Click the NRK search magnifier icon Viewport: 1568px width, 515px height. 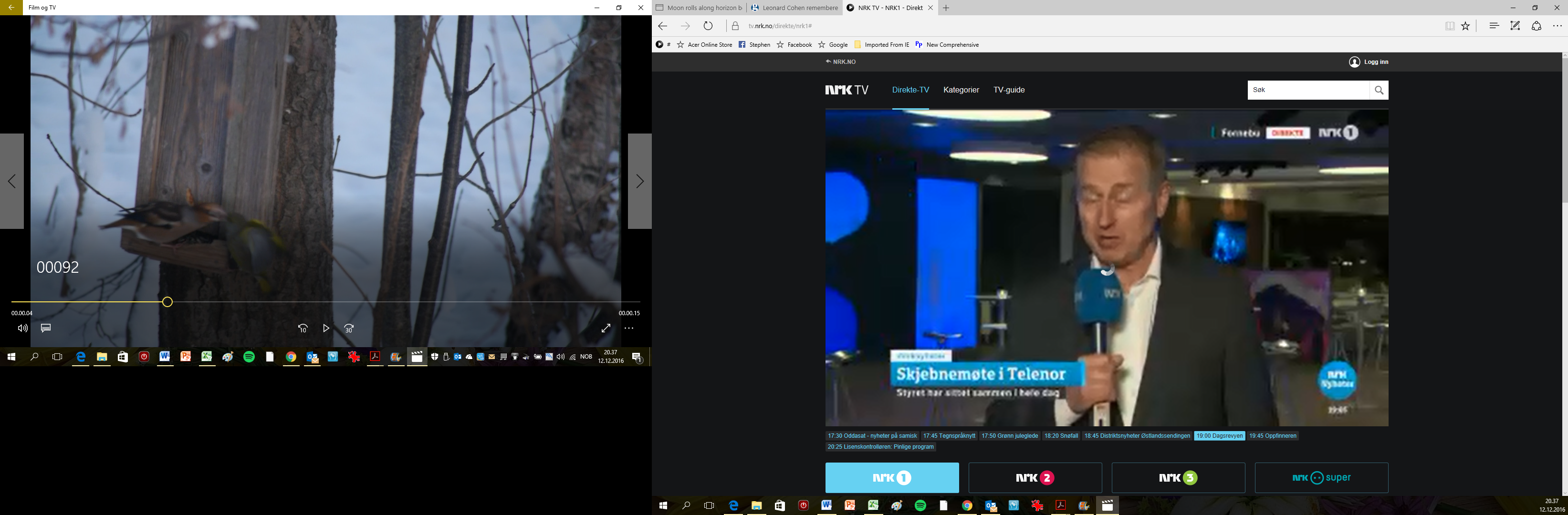pyautogui.click(x=1379, y=90)
